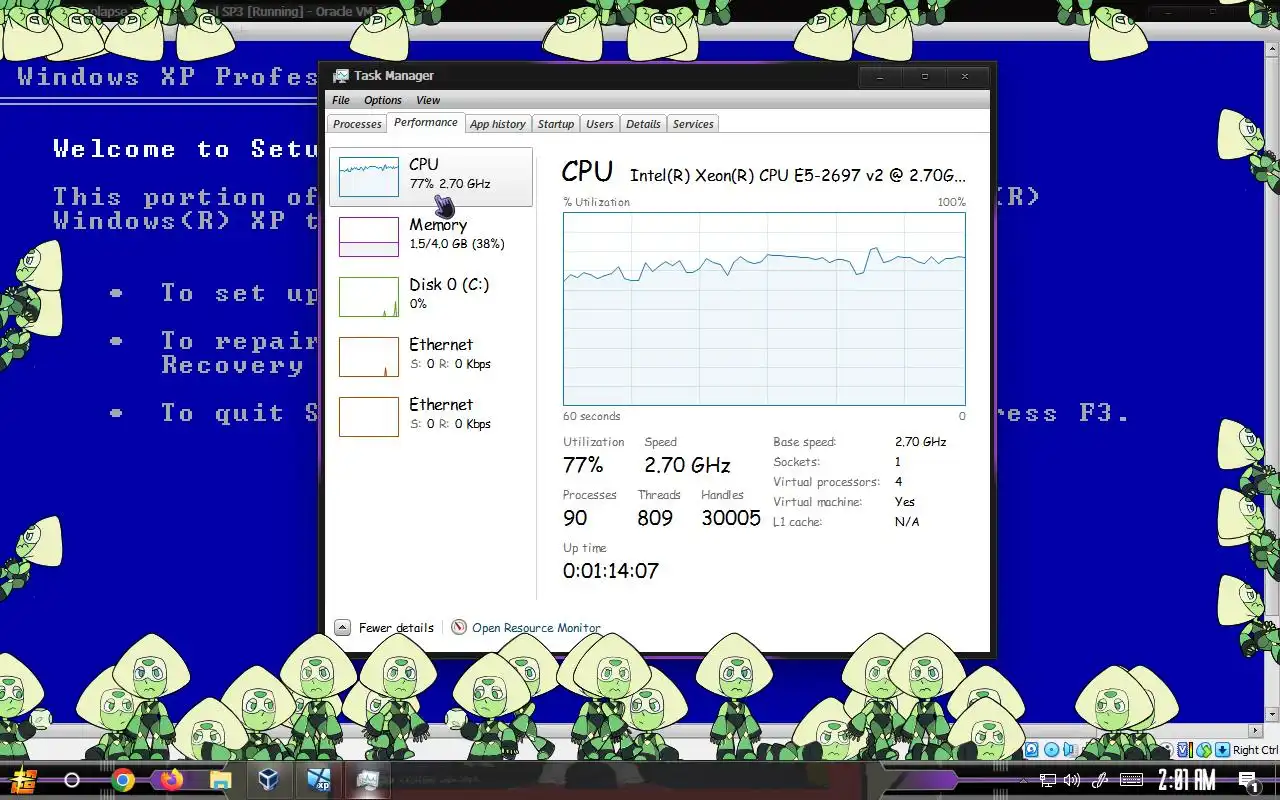Minimize the Task Manager window
Viewport: 1280px width, 800px height.
tap(880, 76)
